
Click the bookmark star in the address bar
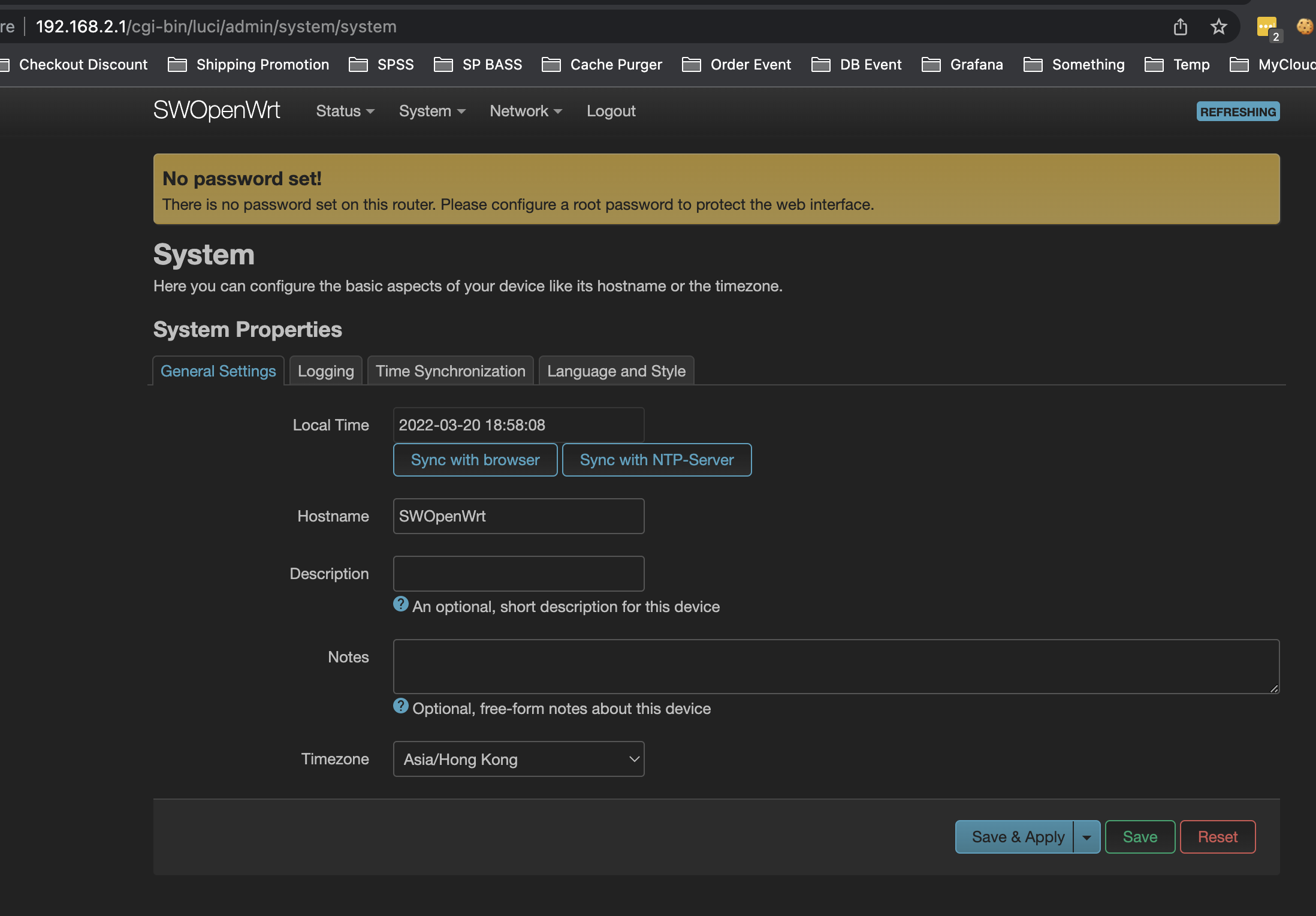tap(1218, 26)
